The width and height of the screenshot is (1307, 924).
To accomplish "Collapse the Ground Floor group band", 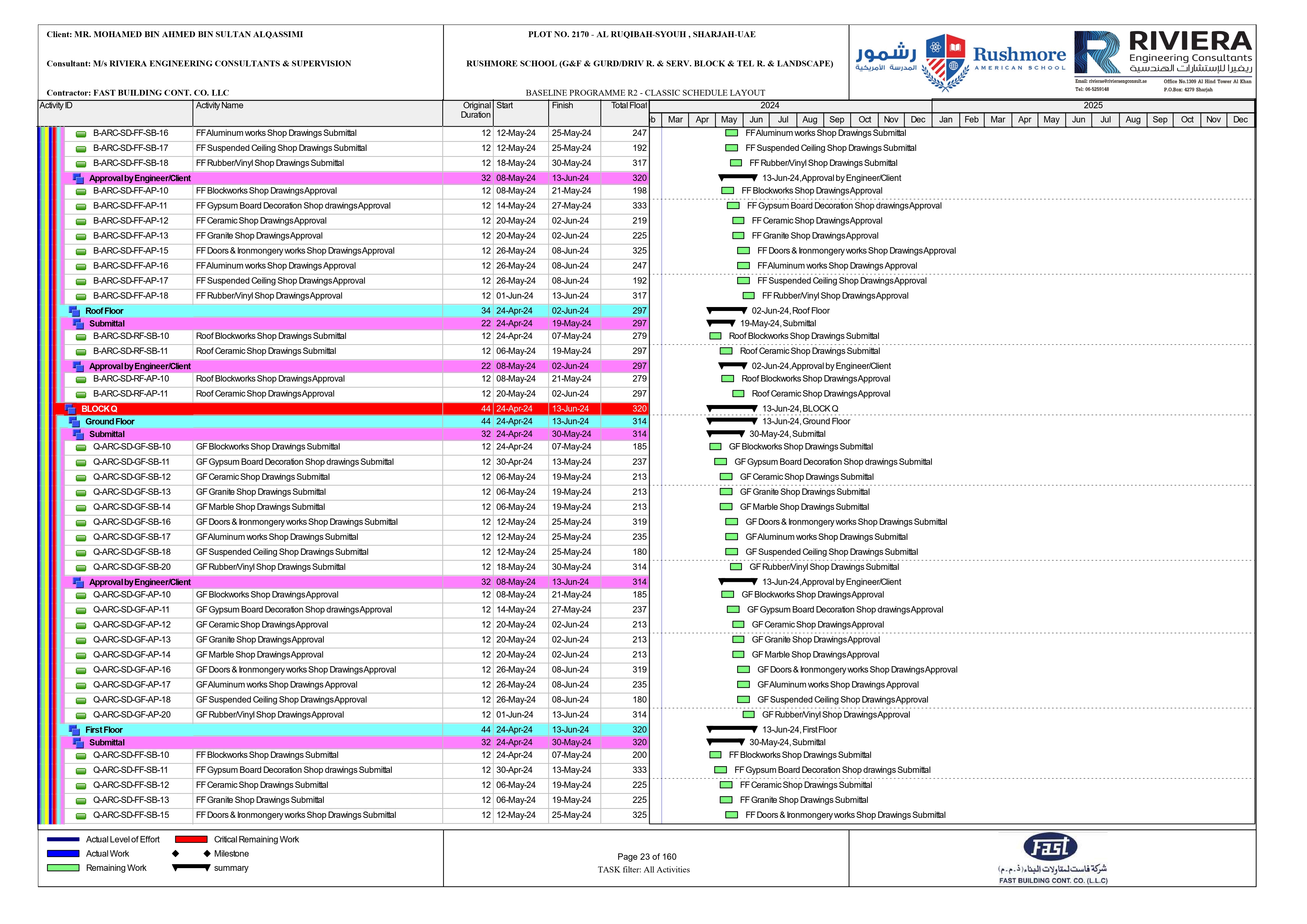I will pos(75,422).
